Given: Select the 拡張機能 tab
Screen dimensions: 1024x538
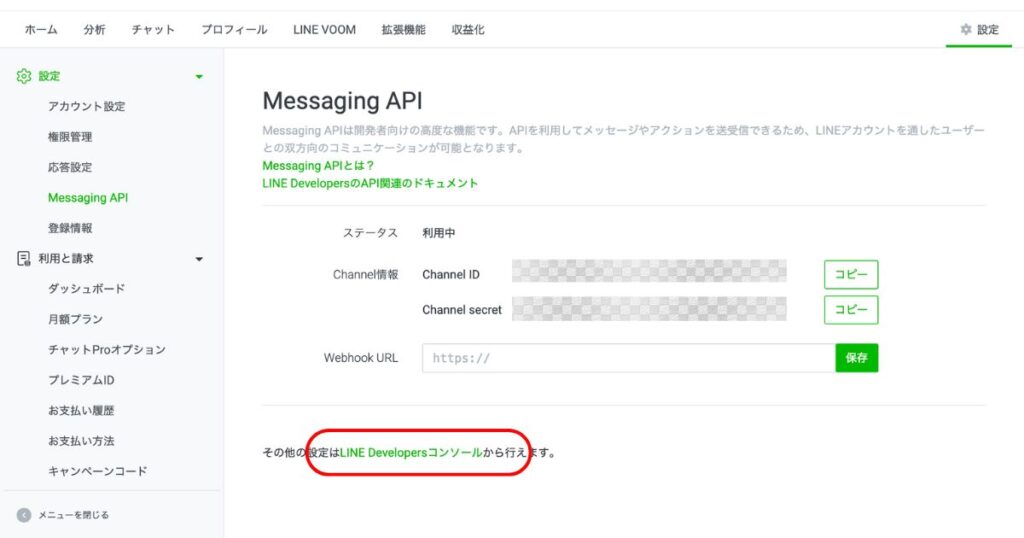Looking at the screenshot, I should (x=404, y=29).
